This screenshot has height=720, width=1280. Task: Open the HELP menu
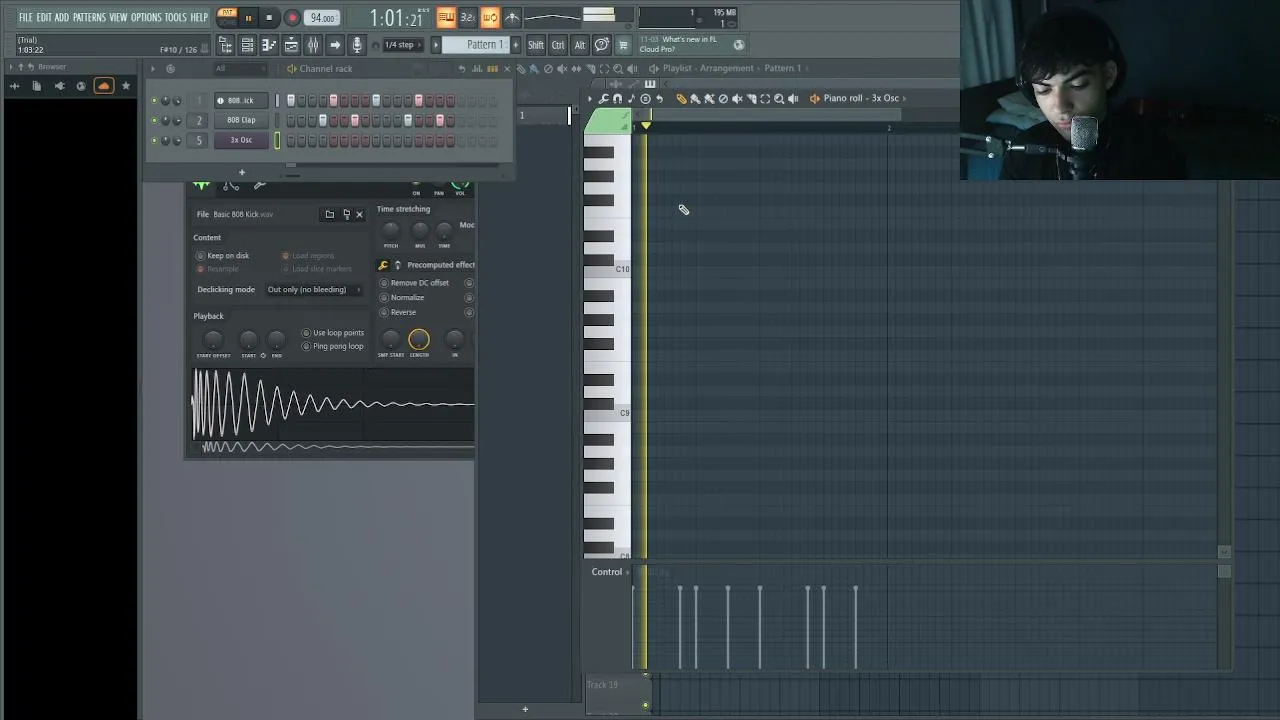click(x=199, y=17)
